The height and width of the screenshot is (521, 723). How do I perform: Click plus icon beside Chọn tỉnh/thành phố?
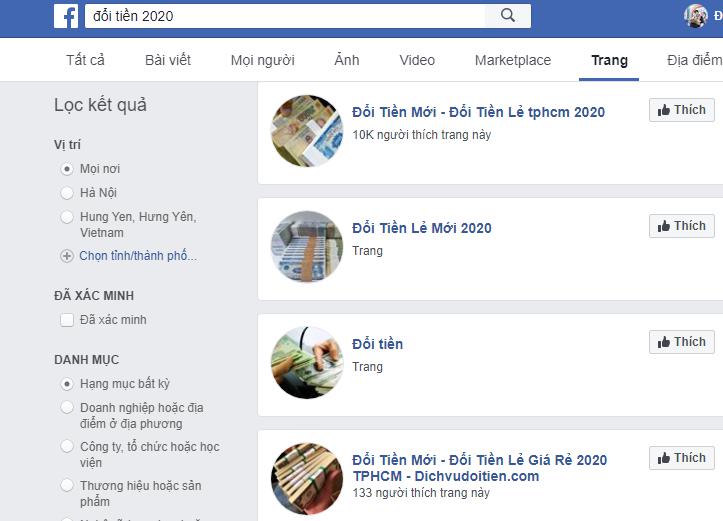tap(67, 256)
